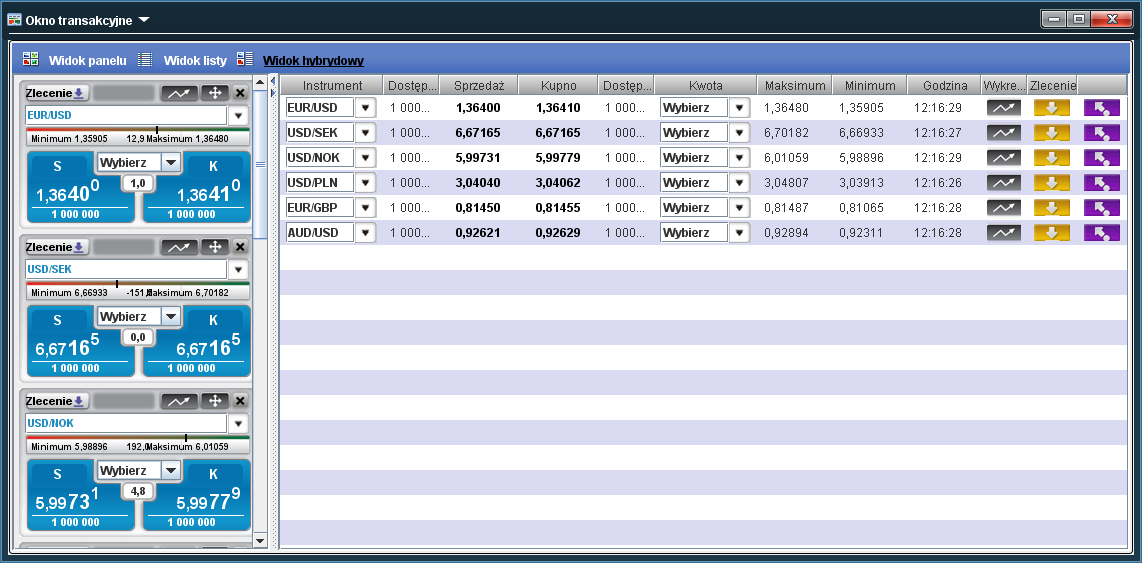Screen dimensions: 1142x563
Task: Sort table by Instrument column header
Action: click(x=332, y=85)
